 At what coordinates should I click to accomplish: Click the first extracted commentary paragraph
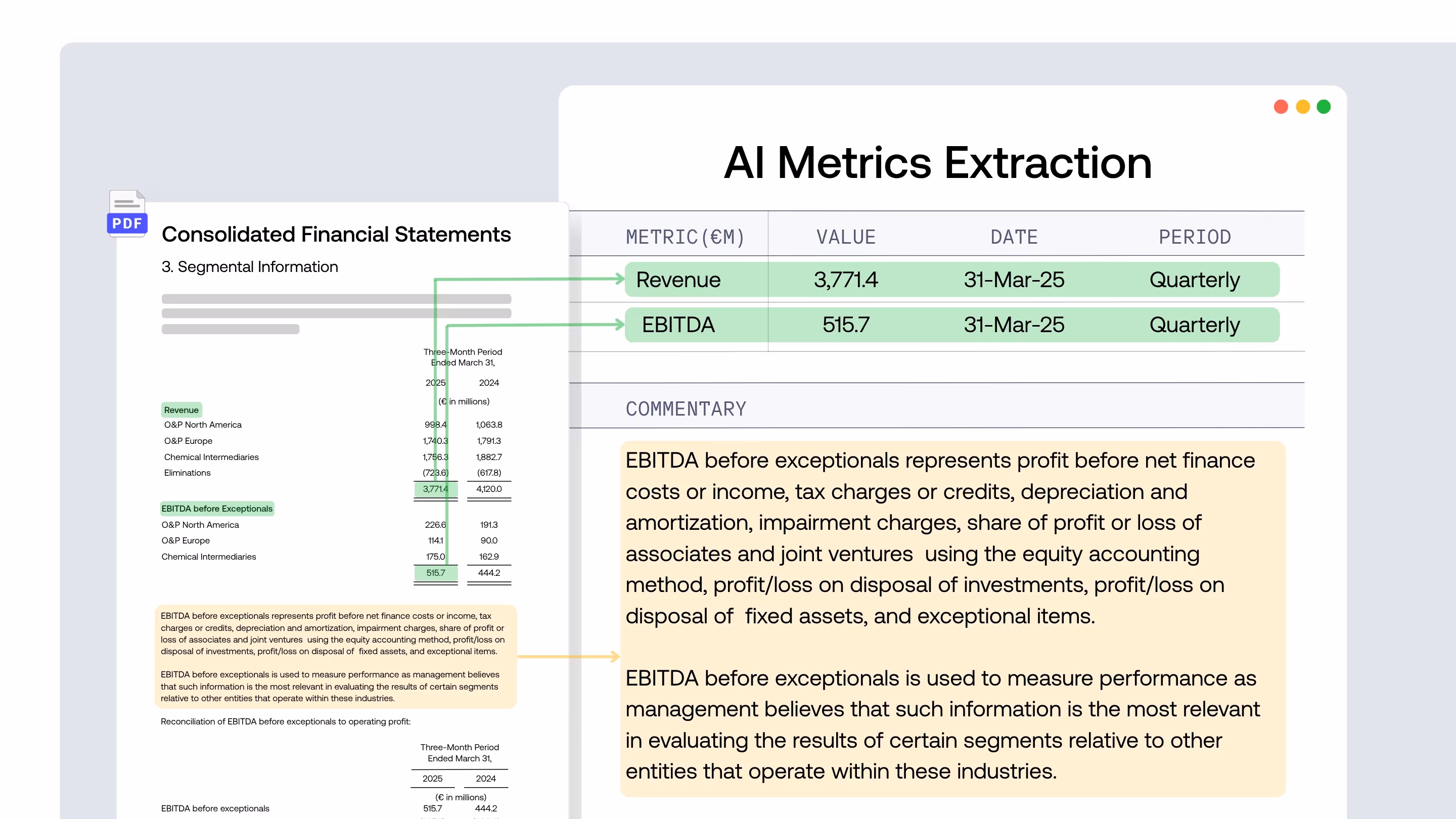pos(939,538)
